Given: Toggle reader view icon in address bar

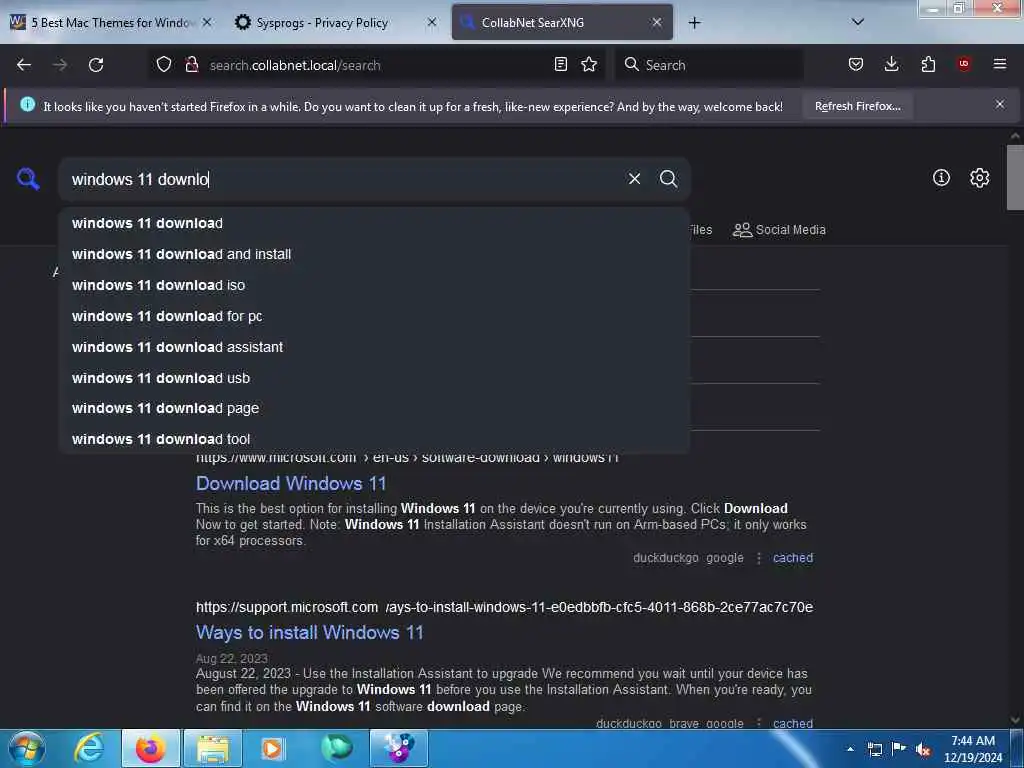Looking at the screenshot, I should pos(560,64).
